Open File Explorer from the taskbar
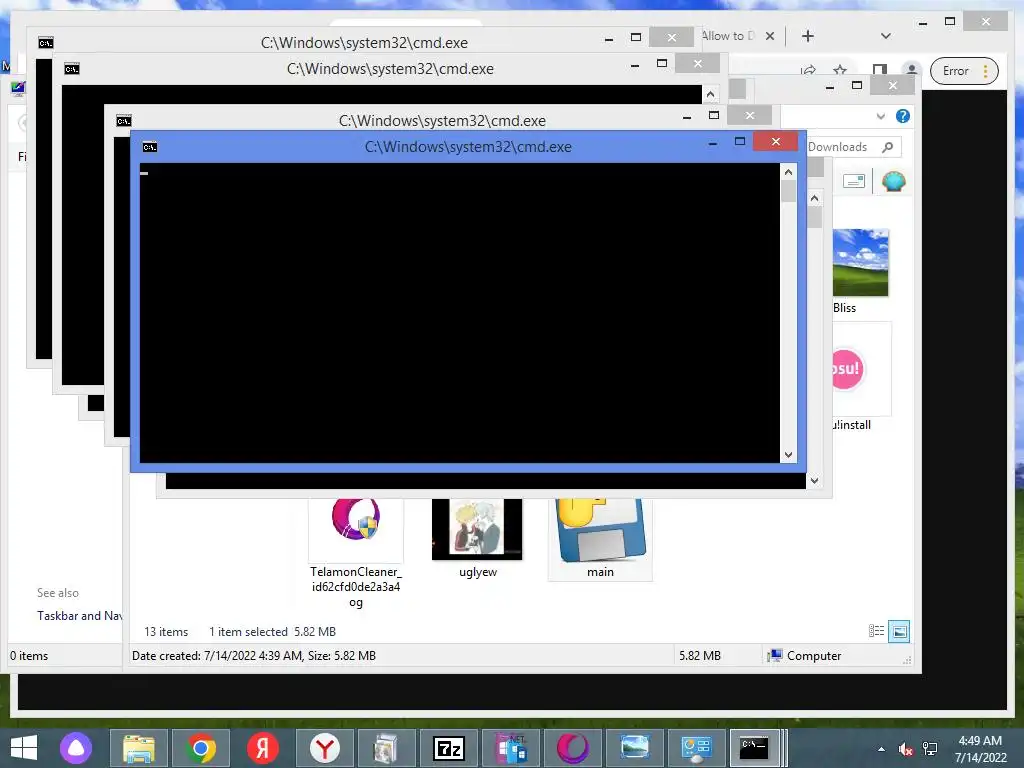This screenshot has height=768, width=1024. pos(138,748)
